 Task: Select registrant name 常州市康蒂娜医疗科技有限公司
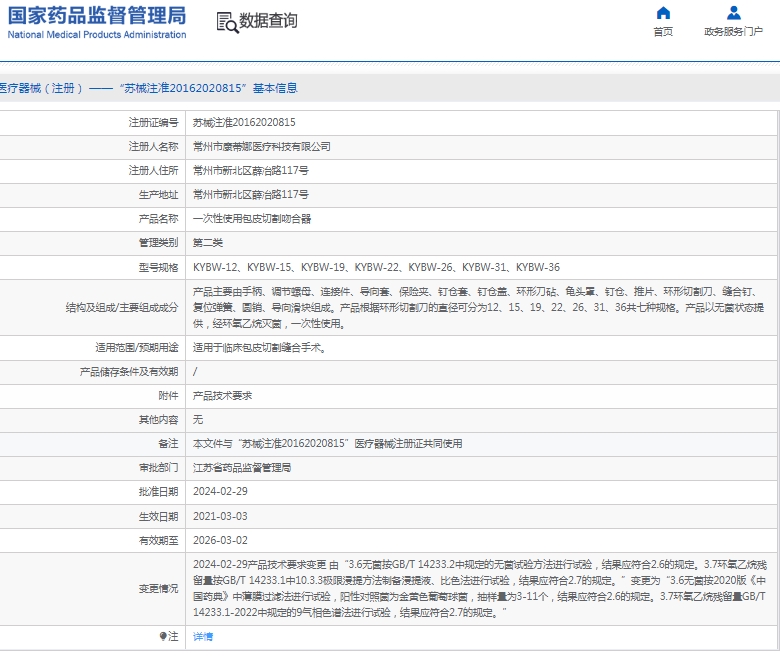pyautogui.click(x=262, y=147)
